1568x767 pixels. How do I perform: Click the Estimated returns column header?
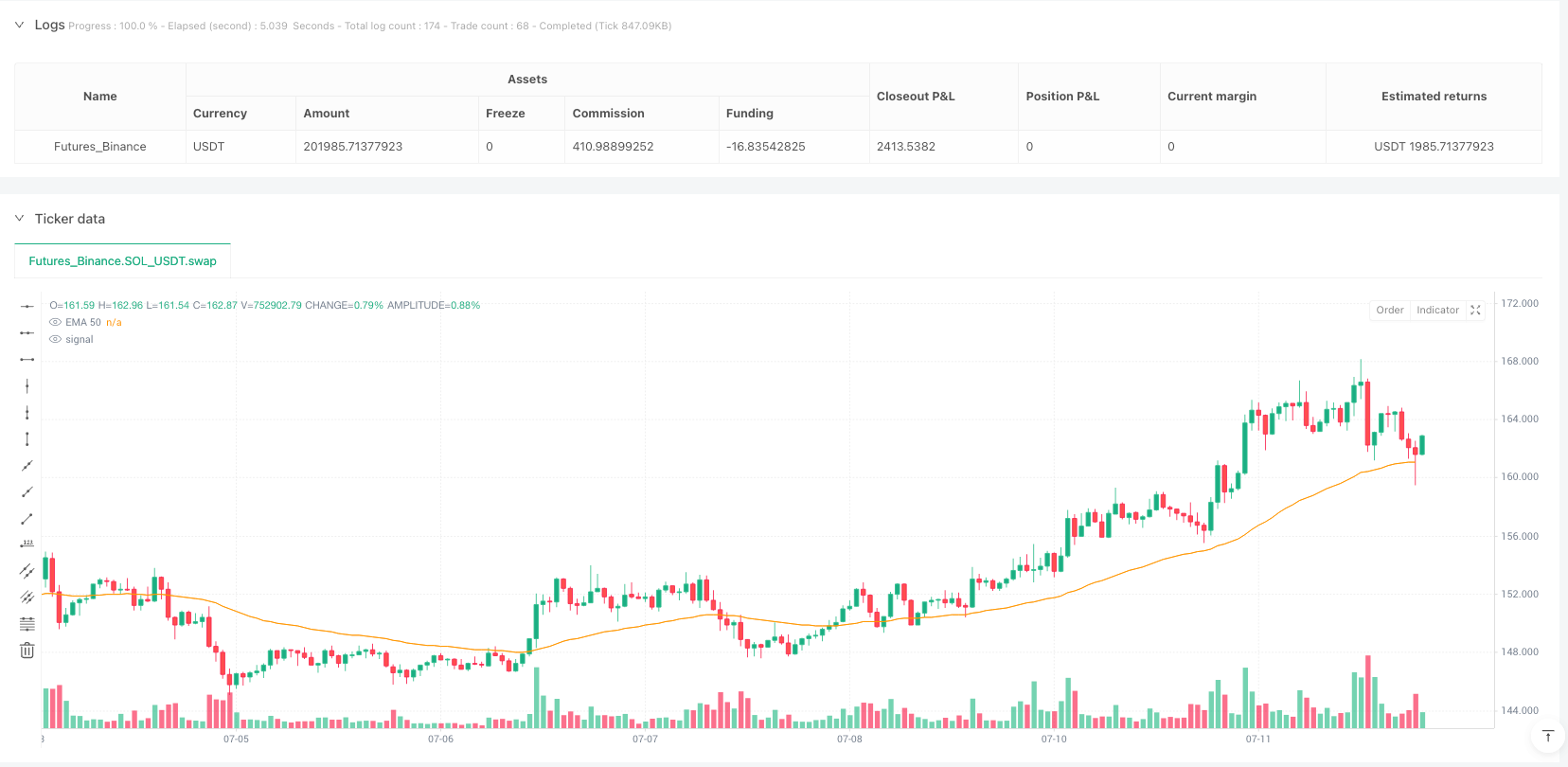1434,97
